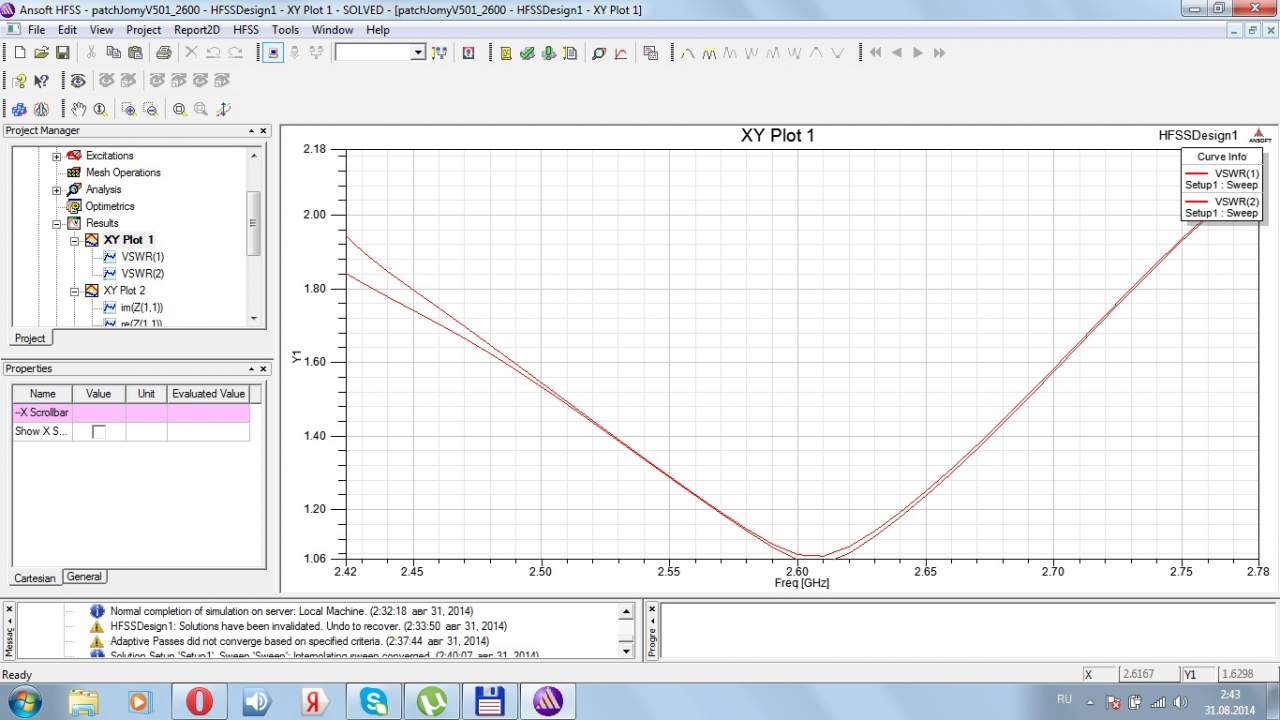Screen dimensions: 1280x720
Task: Expand the Excitations tree node
Action: [x=57, y=156]
